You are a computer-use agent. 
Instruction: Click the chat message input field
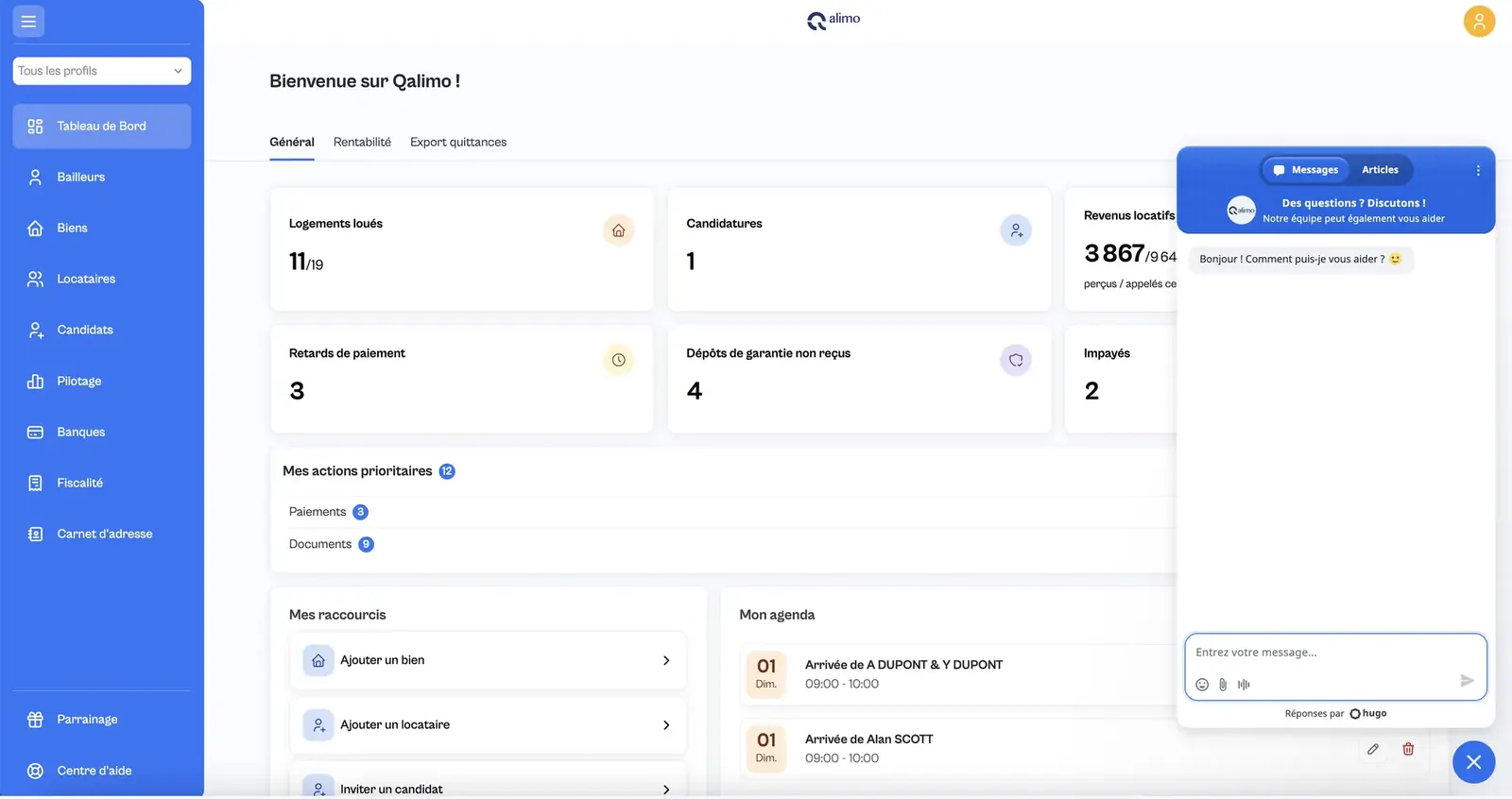(1335, 653)
